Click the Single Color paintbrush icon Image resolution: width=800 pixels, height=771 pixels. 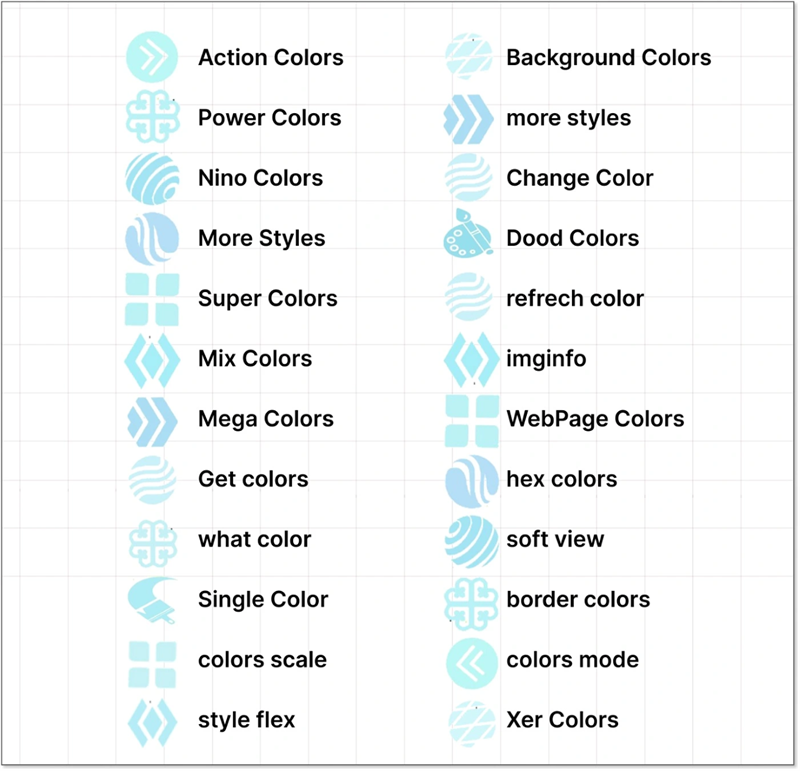click(x=152, y=600)
